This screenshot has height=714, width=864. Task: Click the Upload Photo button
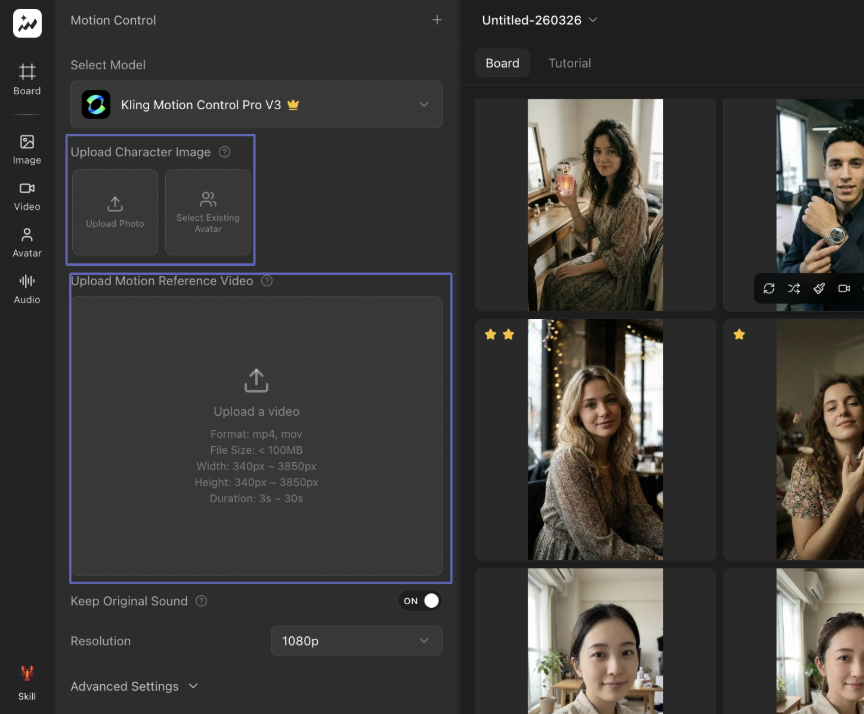[x=115, y=212]
